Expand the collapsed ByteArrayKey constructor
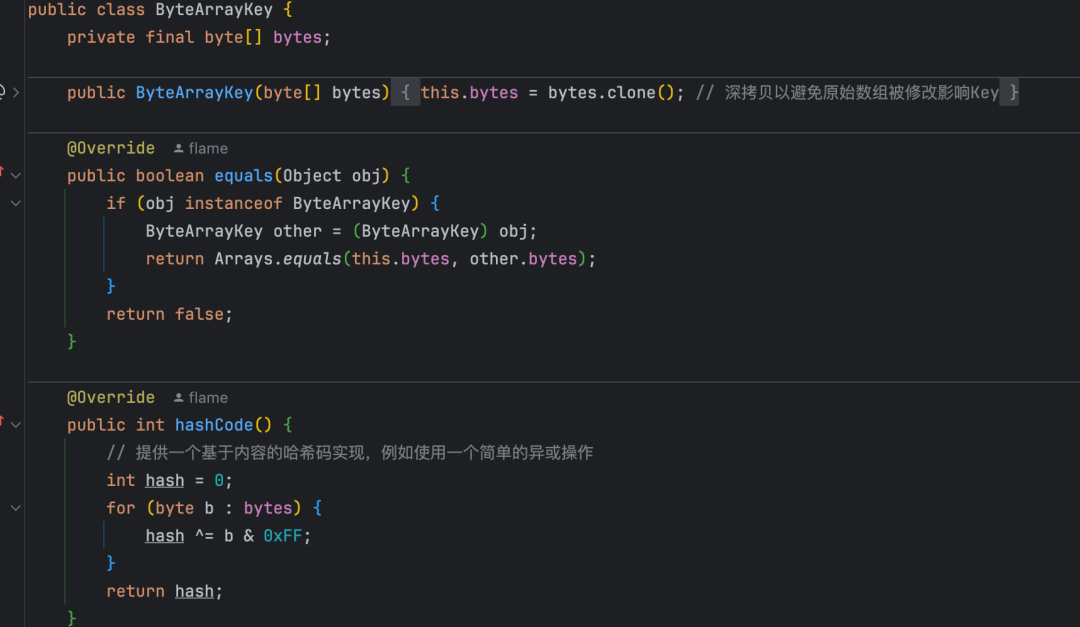The image size is (1080, 627). point(16,92)
